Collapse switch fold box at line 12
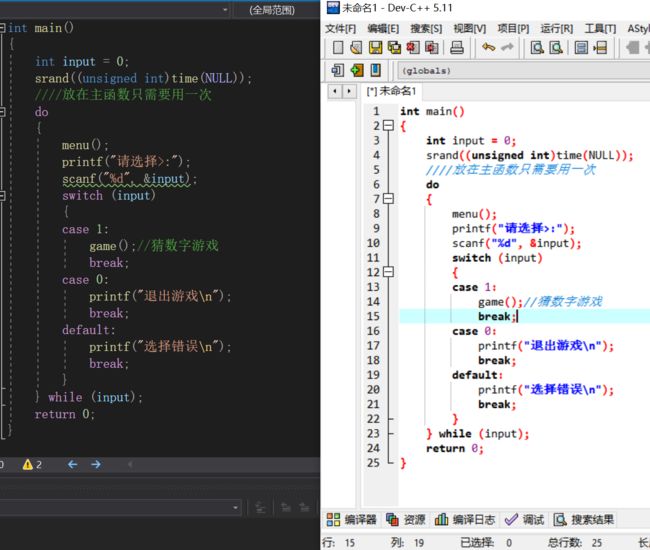The height and width of the screenshot is (550, 650). [x=388, y=271]
